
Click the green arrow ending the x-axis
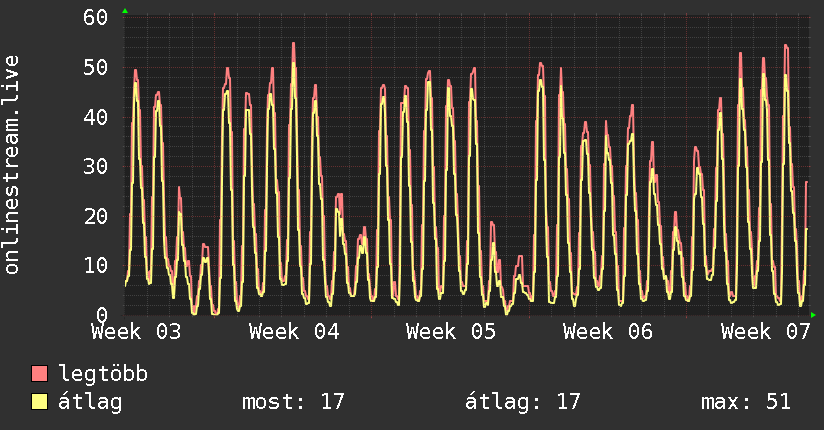coord(813,315)
